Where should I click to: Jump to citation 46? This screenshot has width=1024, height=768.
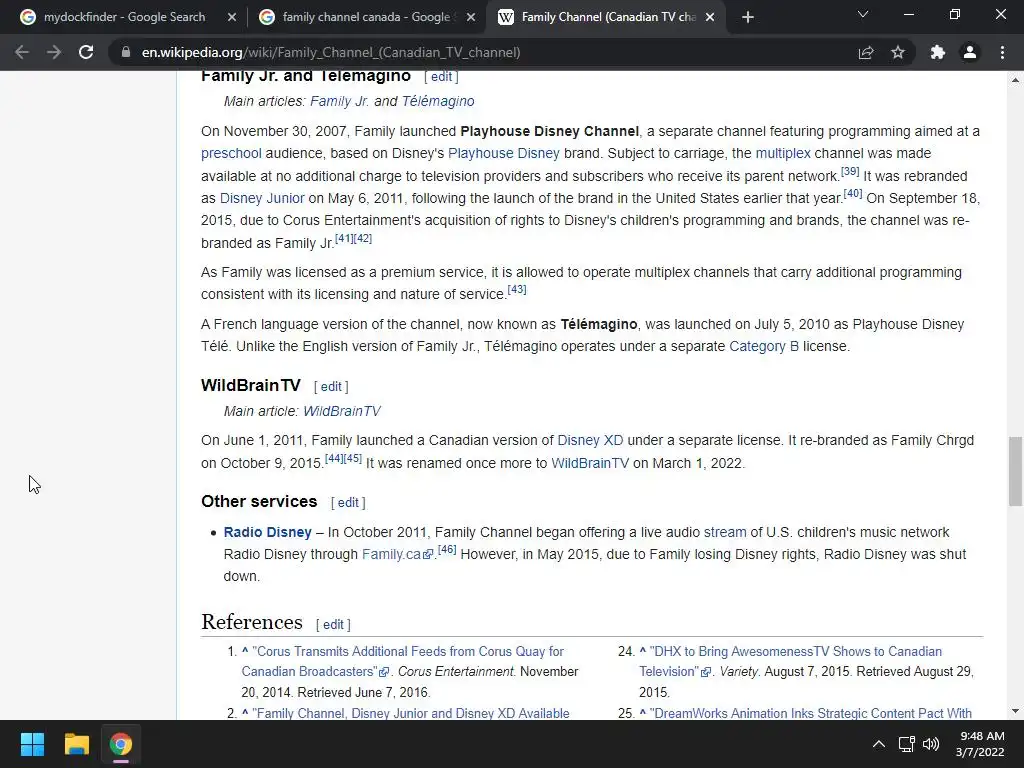pos(447,549)
